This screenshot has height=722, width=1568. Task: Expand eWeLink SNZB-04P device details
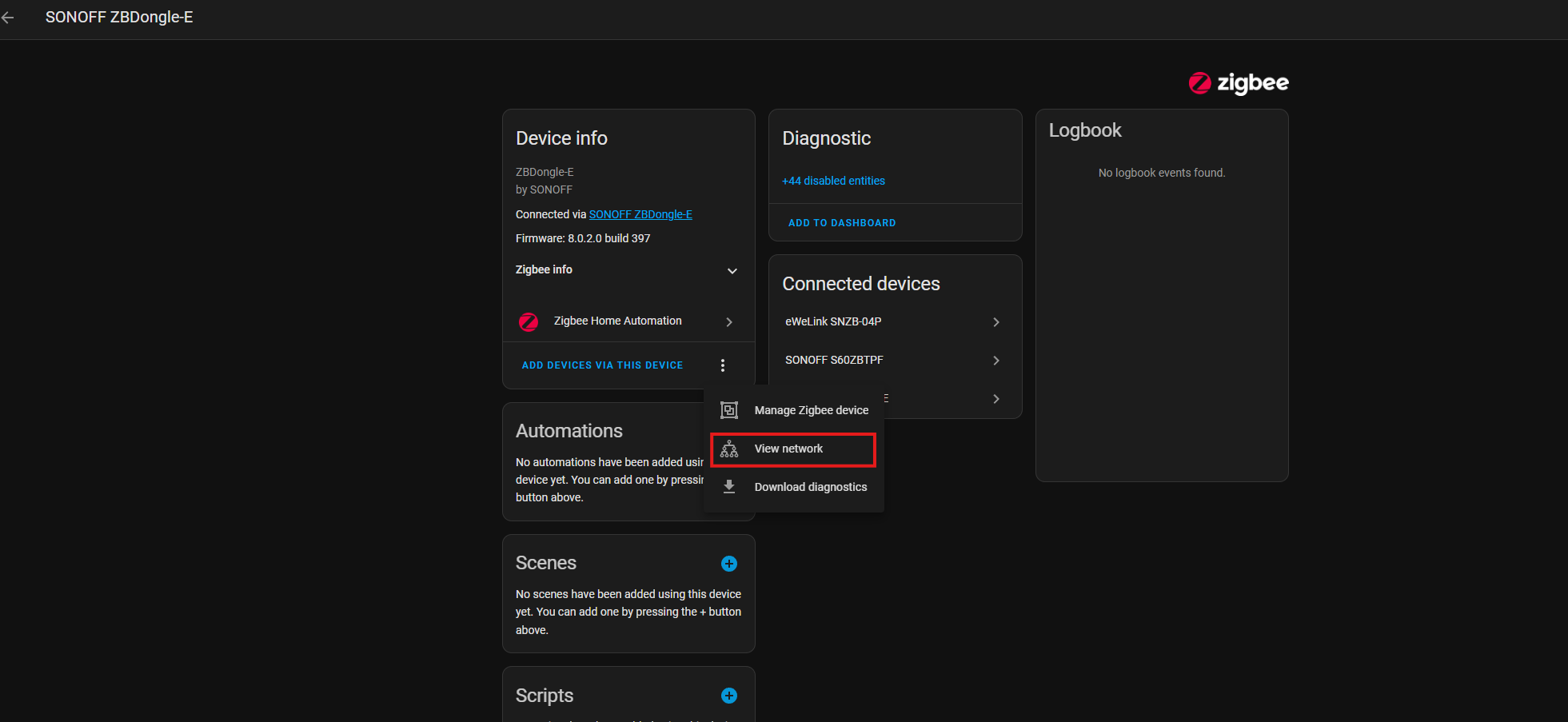pyautogui.click(x=995, y=322)
